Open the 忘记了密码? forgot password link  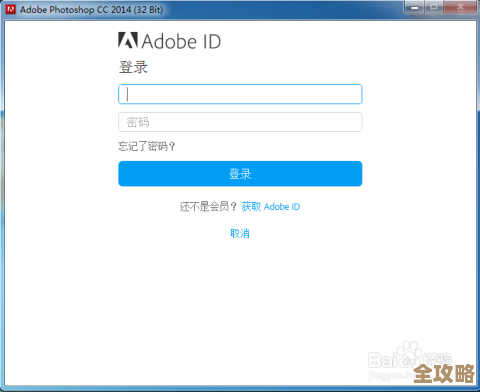point(147,146)
